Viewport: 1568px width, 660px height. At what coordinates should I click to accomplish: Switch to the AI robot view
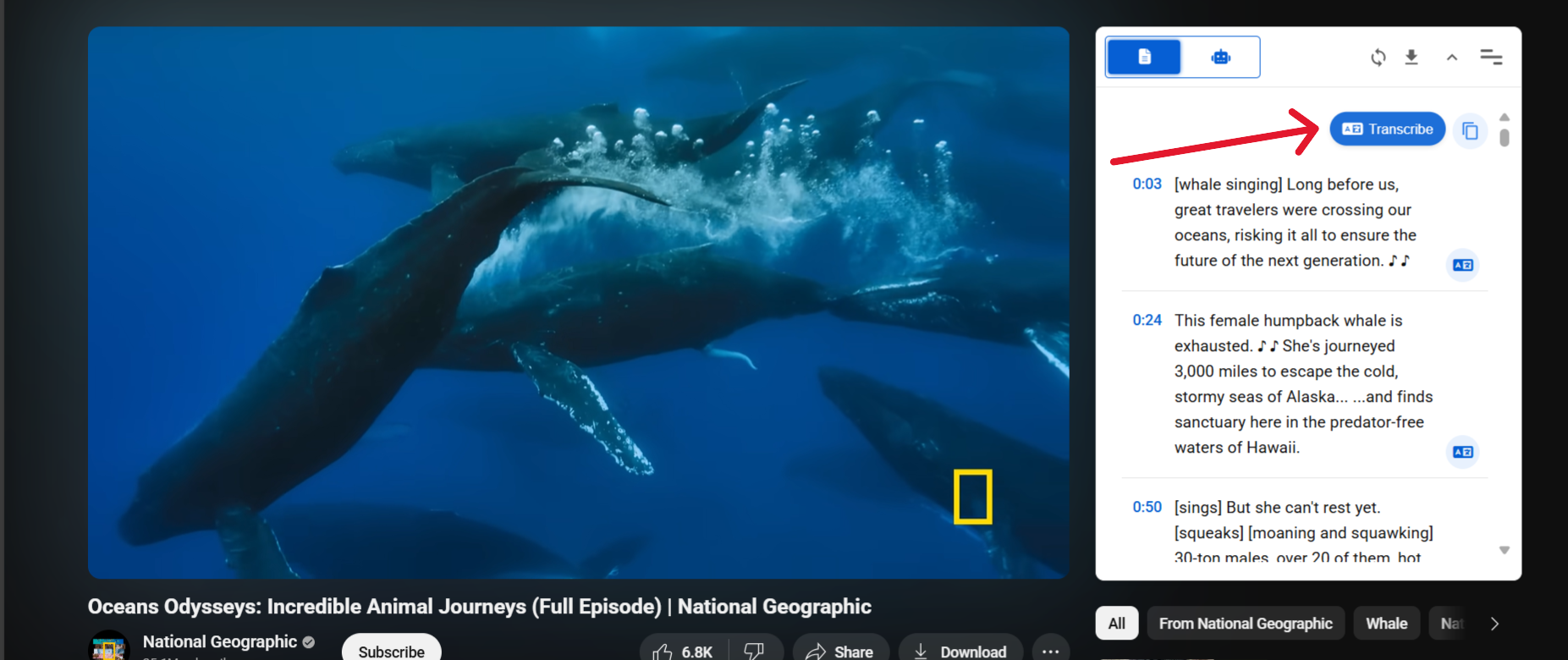[1220, 57]
